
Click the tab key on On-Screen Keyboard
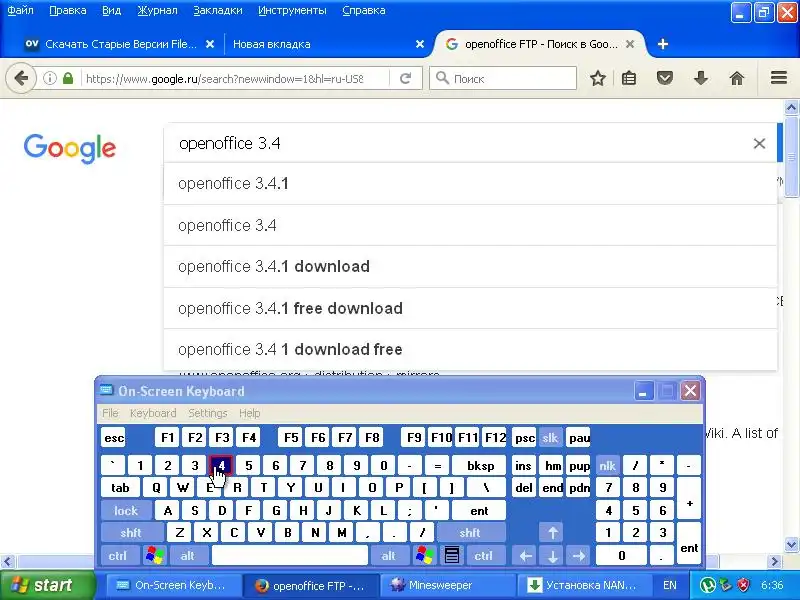[x=120, y=488]
